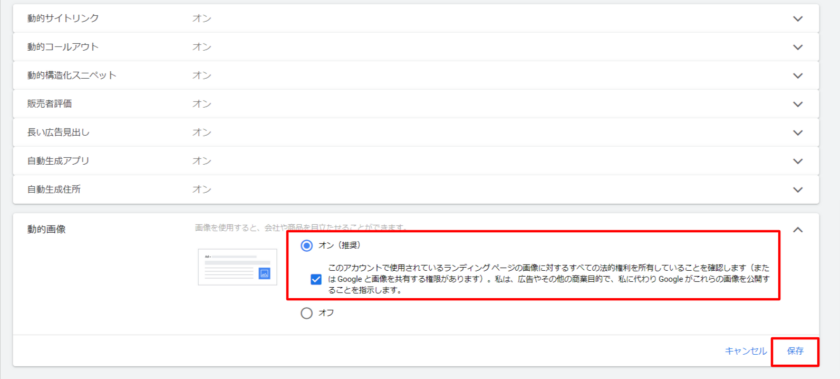Select the オン（推奨）radio button

(306, 246)
